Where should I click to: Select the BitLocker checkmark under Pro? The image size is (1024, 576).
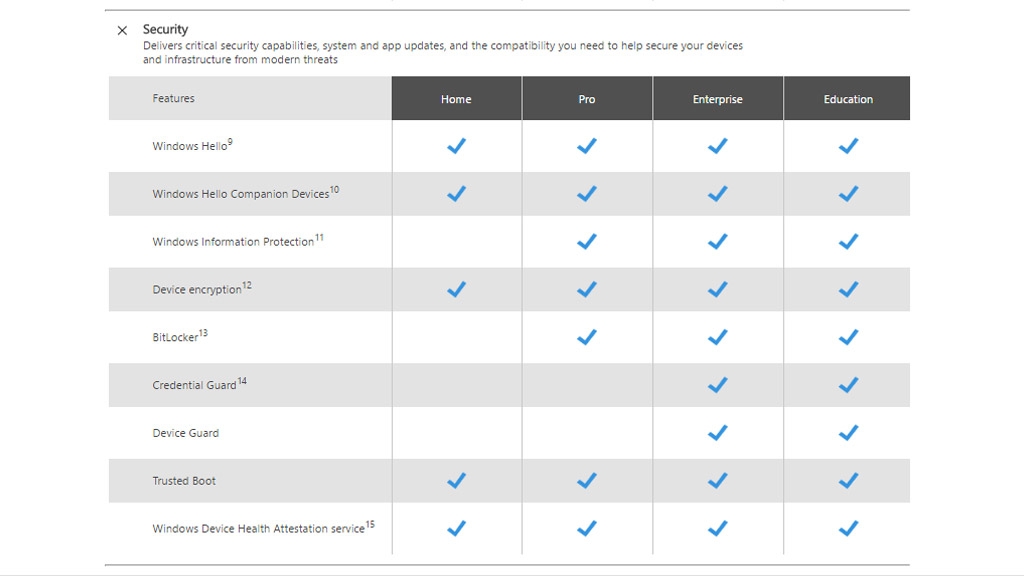click(x=586, y=337)
